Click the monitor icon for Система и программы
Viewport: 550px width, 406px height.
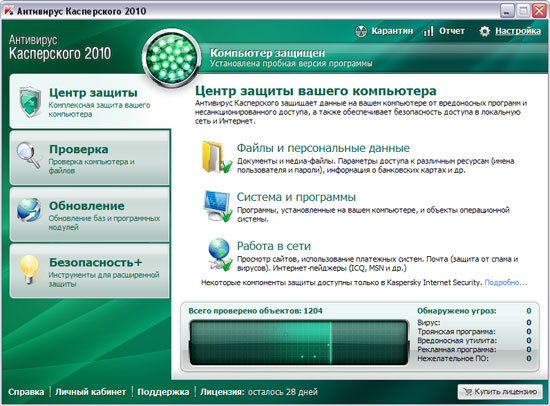[x=217, y=206]
